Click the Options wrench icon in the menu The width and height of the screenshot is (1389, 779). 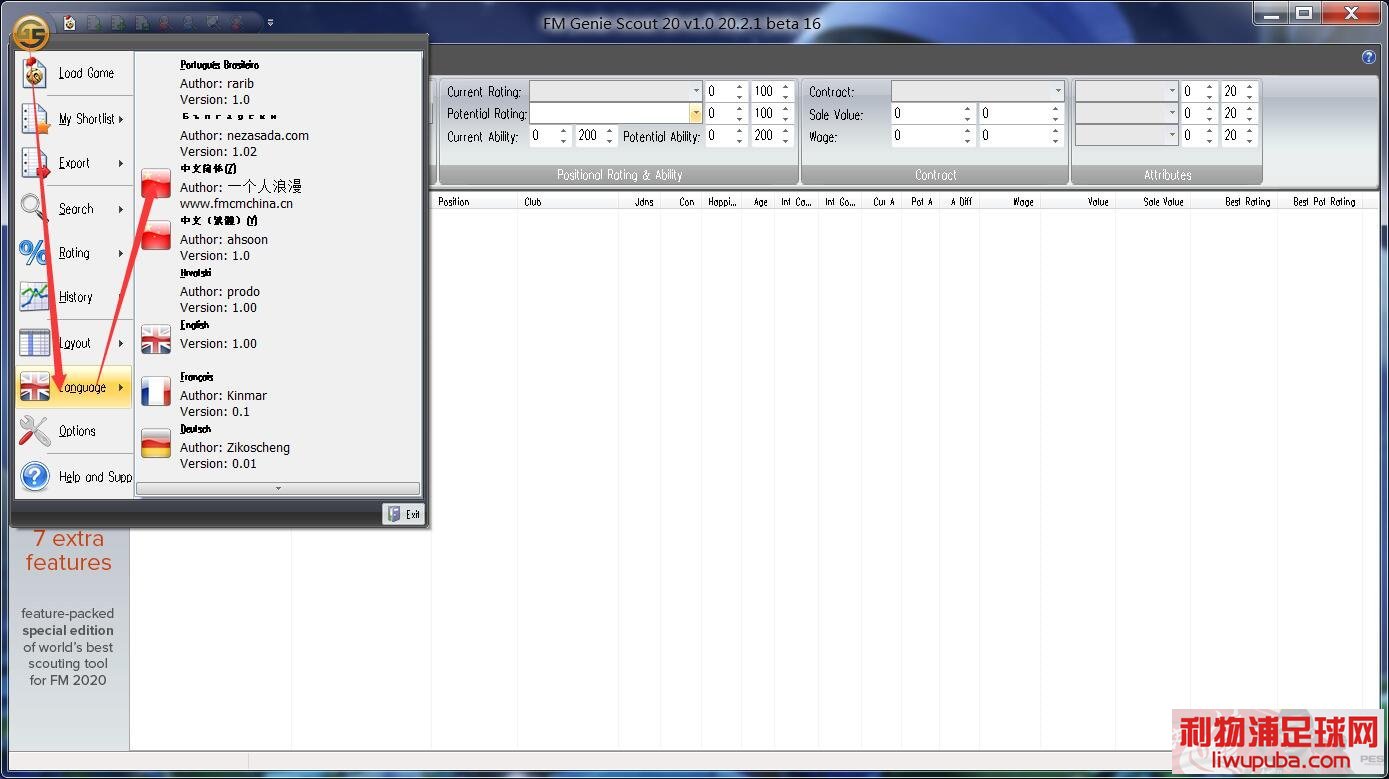point(35,431)
